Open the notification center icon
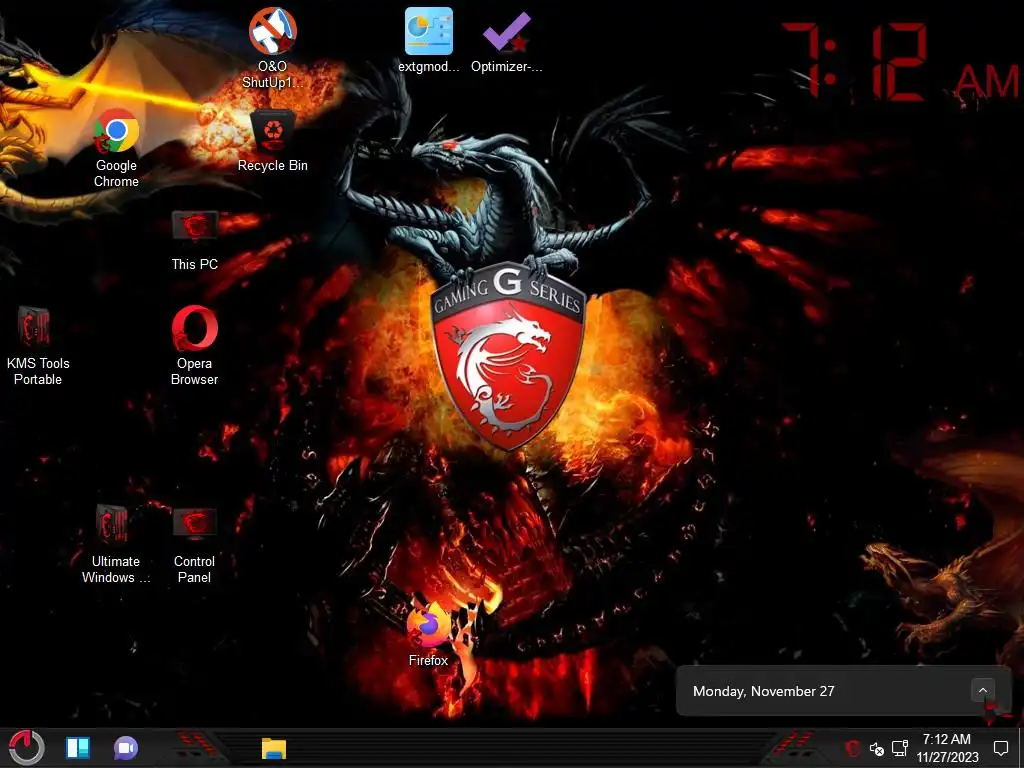 tap(1000, 748)
